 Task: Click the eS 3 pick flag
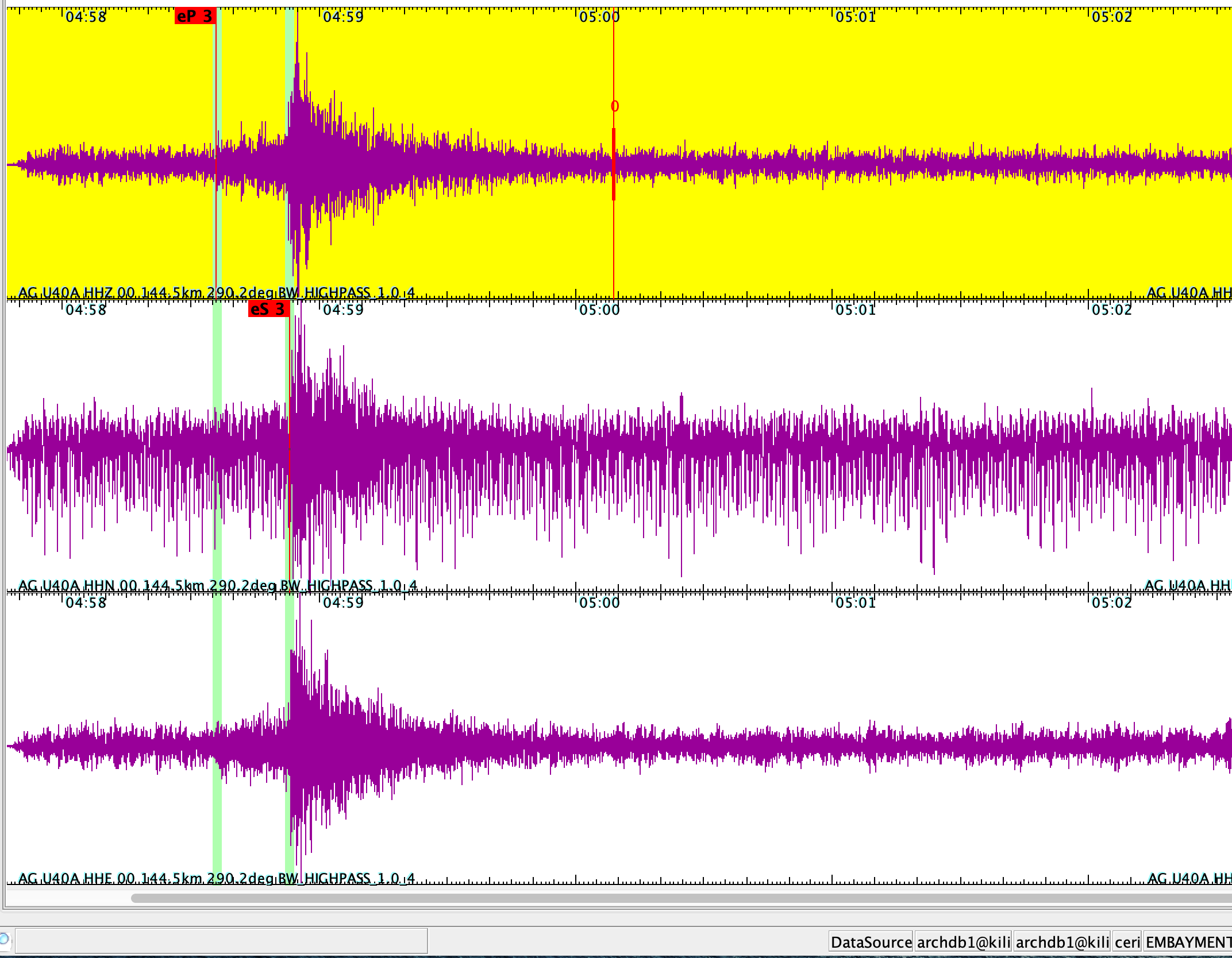click(268, 309)
